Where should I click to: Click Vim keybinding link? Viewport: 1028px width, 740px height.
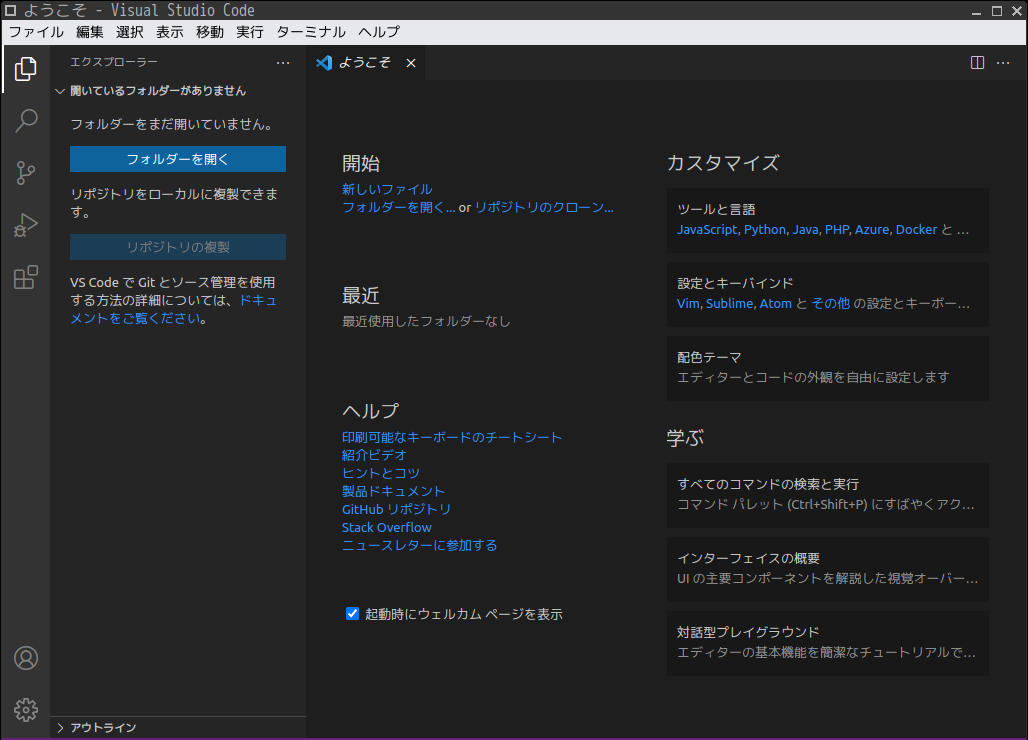[x=688, y=304]
